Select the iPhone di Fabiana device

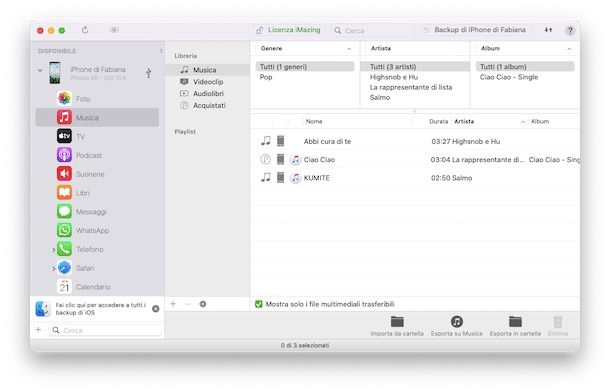point(97,73)
